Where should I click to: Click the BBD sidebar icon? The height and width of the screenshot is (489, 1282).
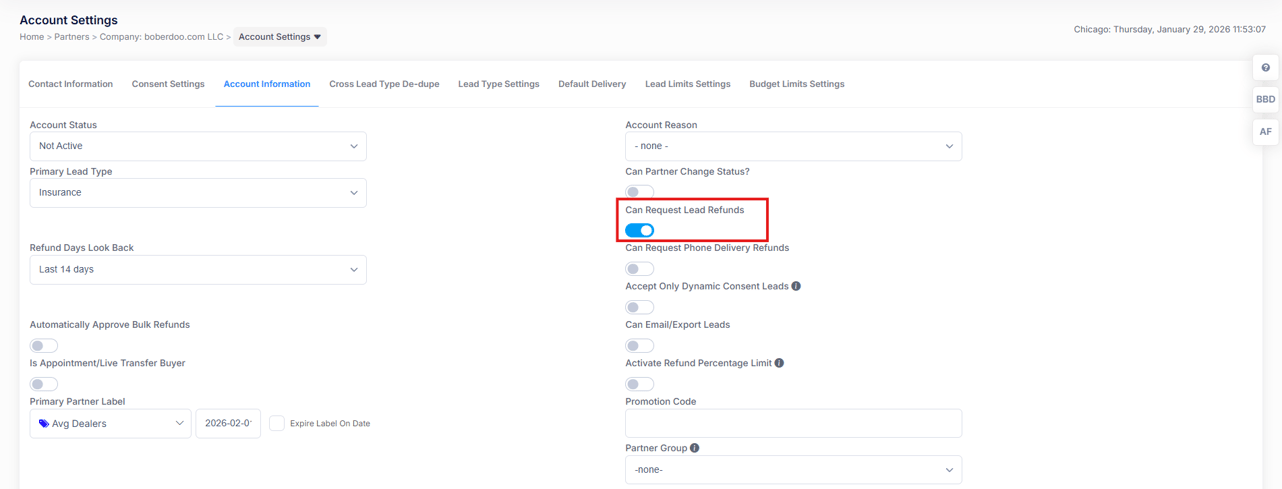[1265, 100]
